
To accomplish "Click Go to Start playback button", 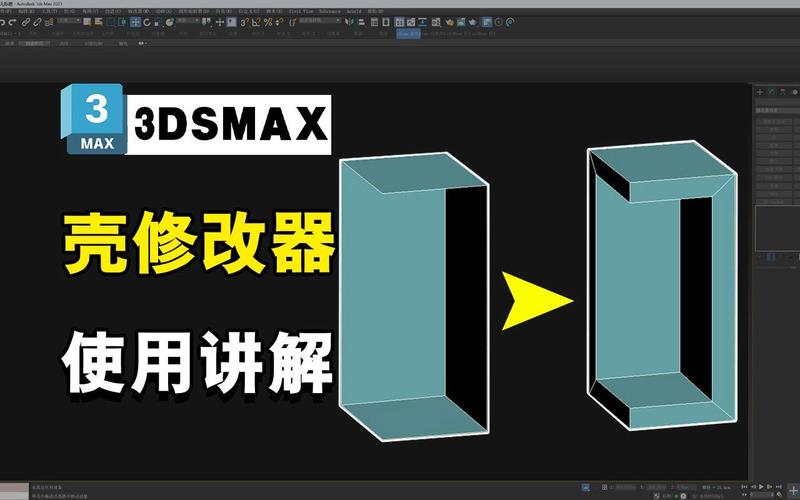I will click(x=744, y=487).
